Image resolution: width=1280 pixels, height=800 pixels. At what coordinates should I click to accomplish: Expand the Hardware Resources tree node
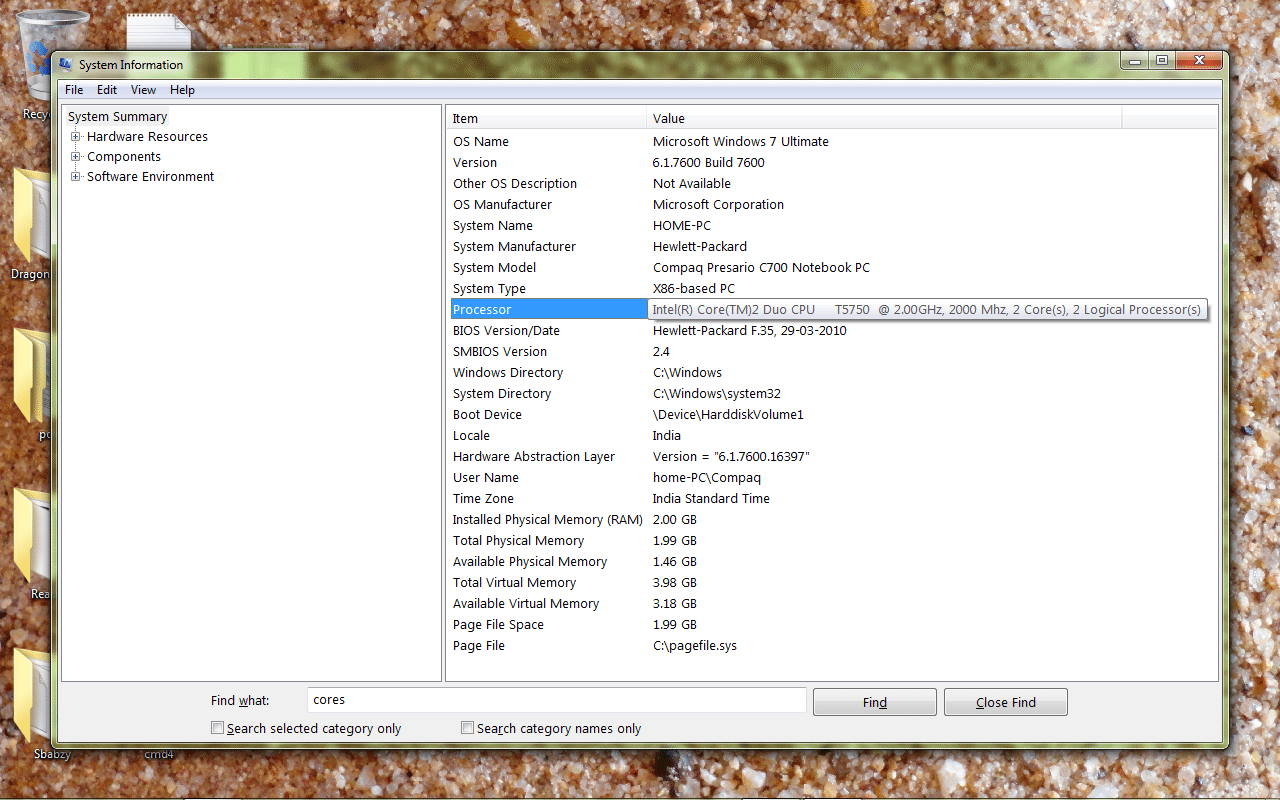click(75, 137)
